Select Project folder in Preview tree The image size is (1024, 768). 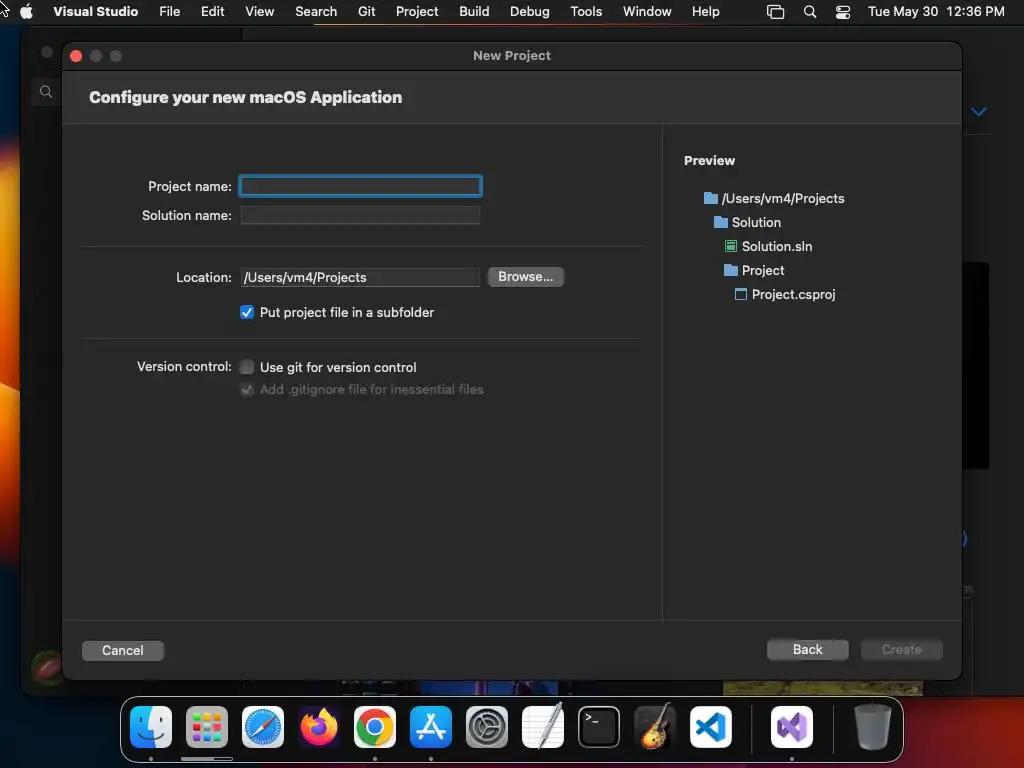[x=754, y=270]
